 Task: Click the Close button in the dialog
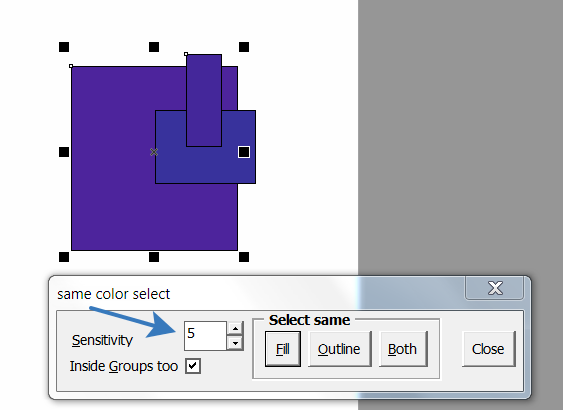pos(488,349)
